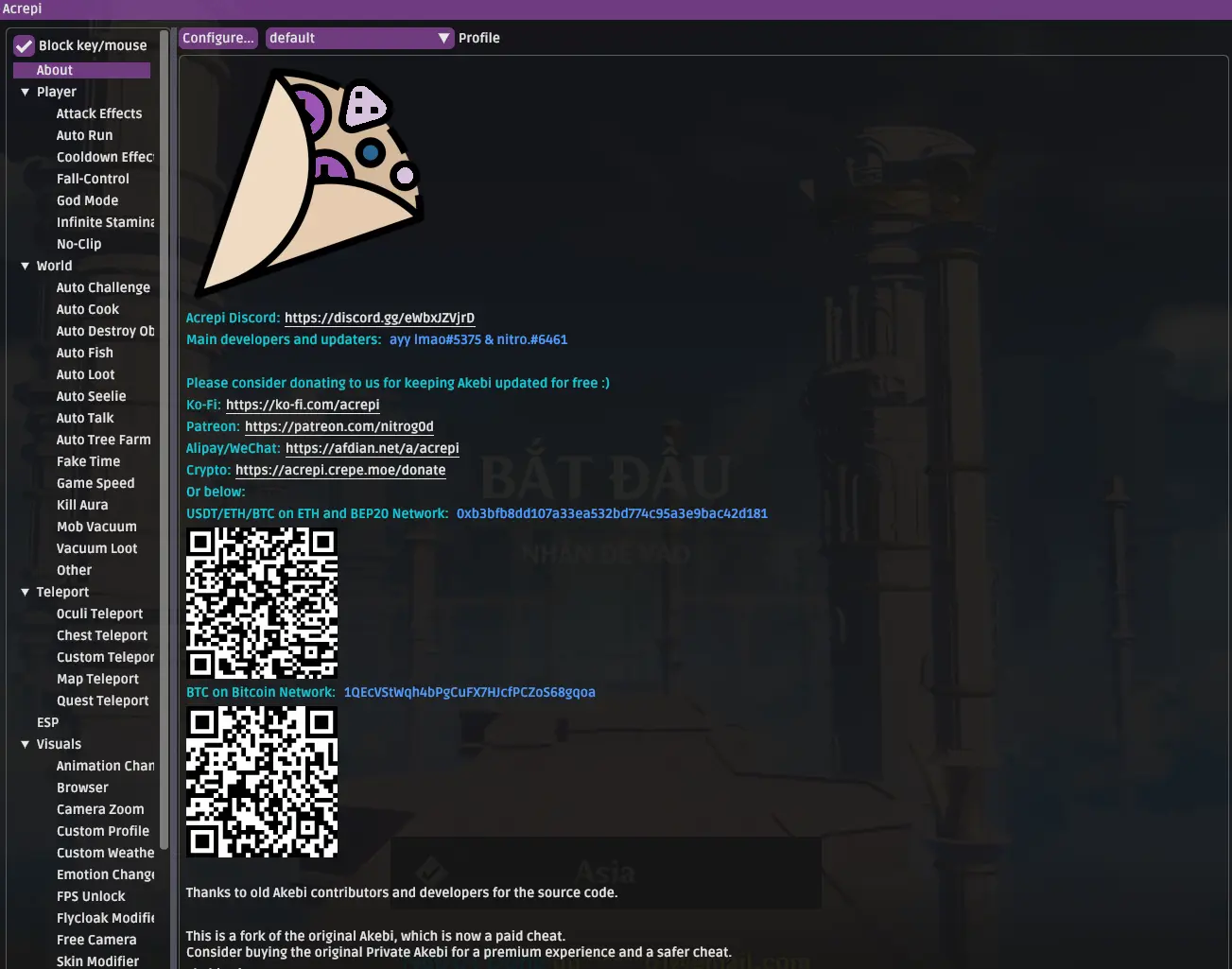Click the USDT/ETH wallet address text
Viewport: 1232px width, 969px height.
[x=612, y=513]
